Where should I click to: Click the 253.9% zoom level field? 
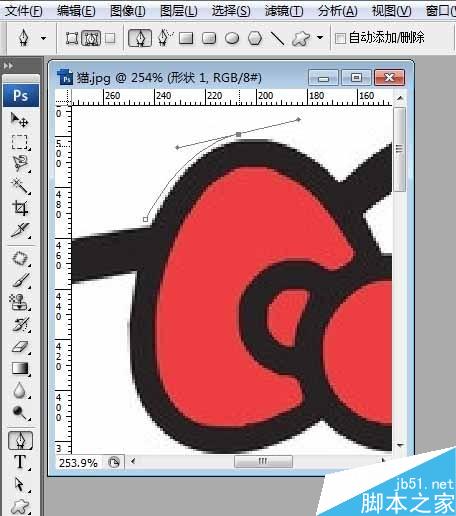point(78,463)
